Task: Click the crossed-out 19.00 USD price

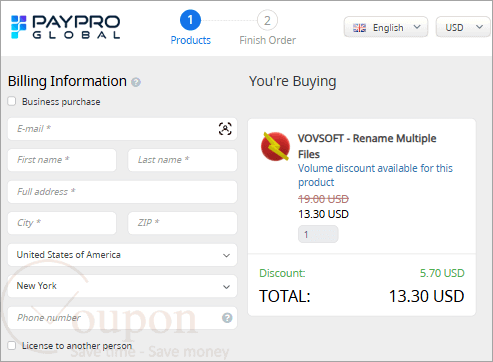Action: coord(323,199)
